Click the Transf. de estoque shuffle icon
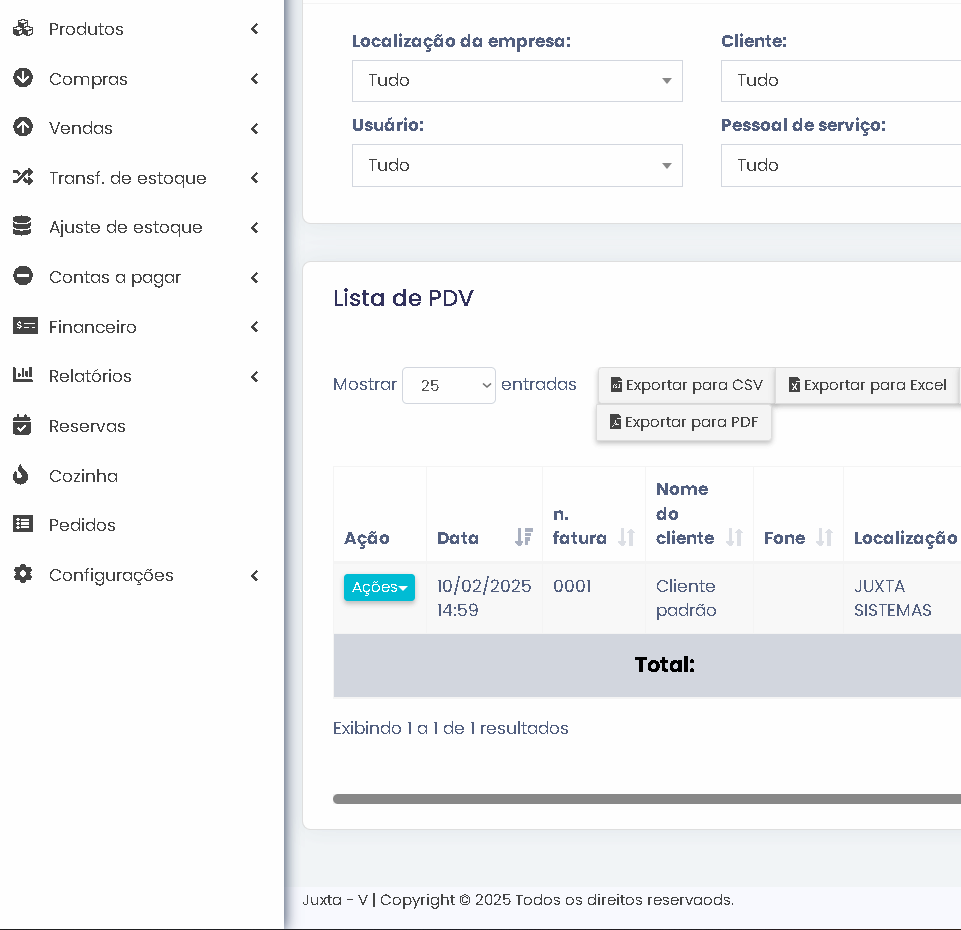Image resolution: width=961 pixels, height=930 pixels. [x=22, y=178]
